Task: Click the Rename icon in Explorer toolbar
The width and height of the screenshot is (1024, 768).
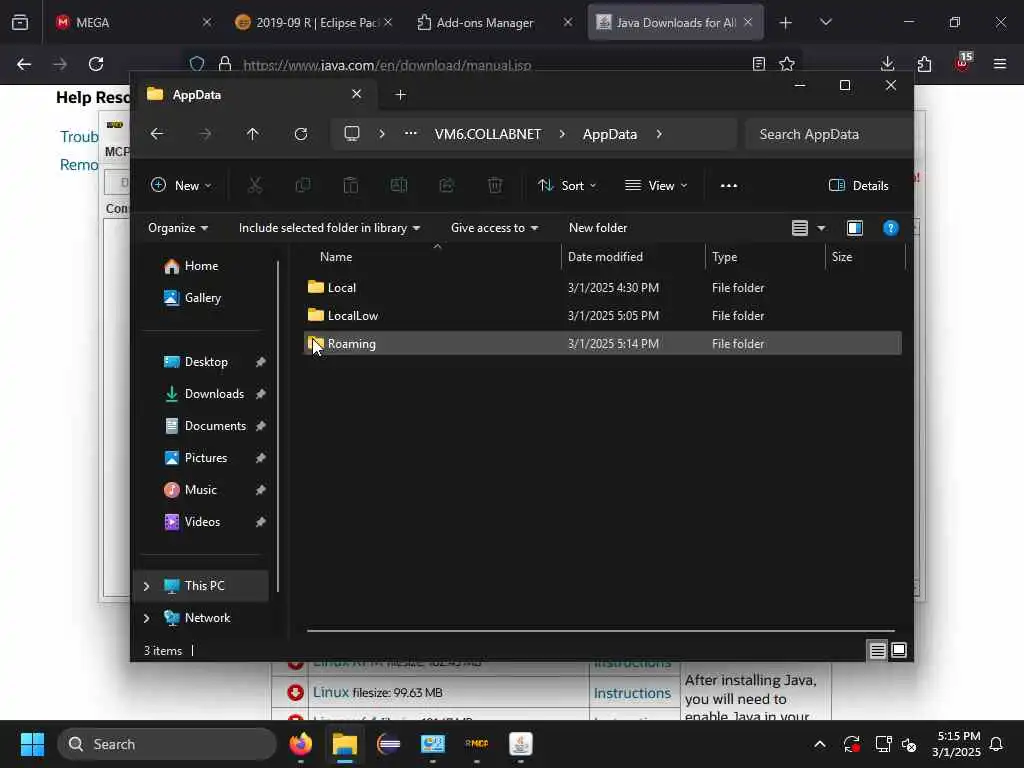Action: (398, 185)
